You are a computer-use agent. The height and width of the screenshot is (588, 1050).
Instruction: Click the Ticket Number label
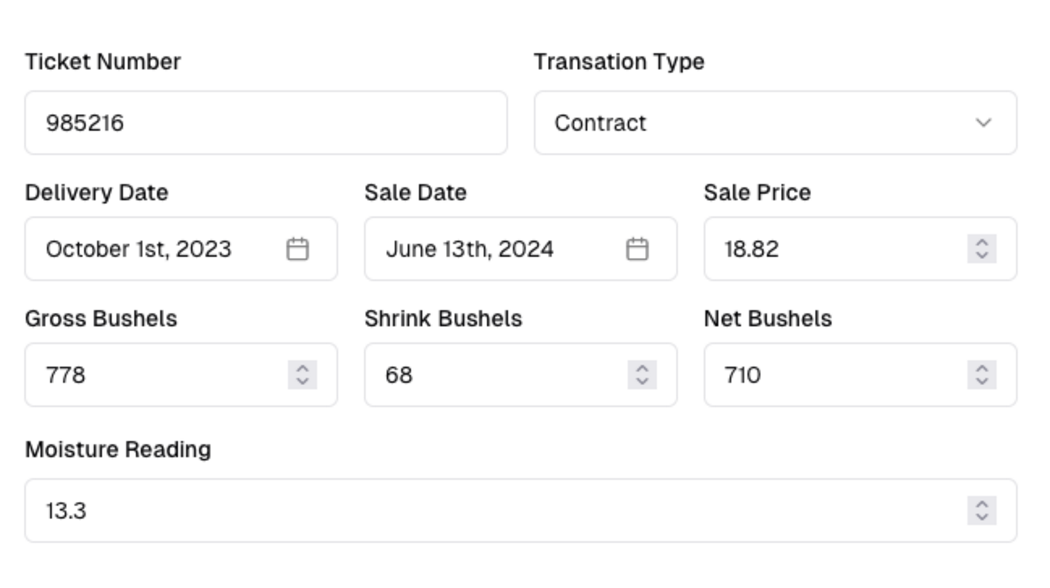(x=103, y=62)
